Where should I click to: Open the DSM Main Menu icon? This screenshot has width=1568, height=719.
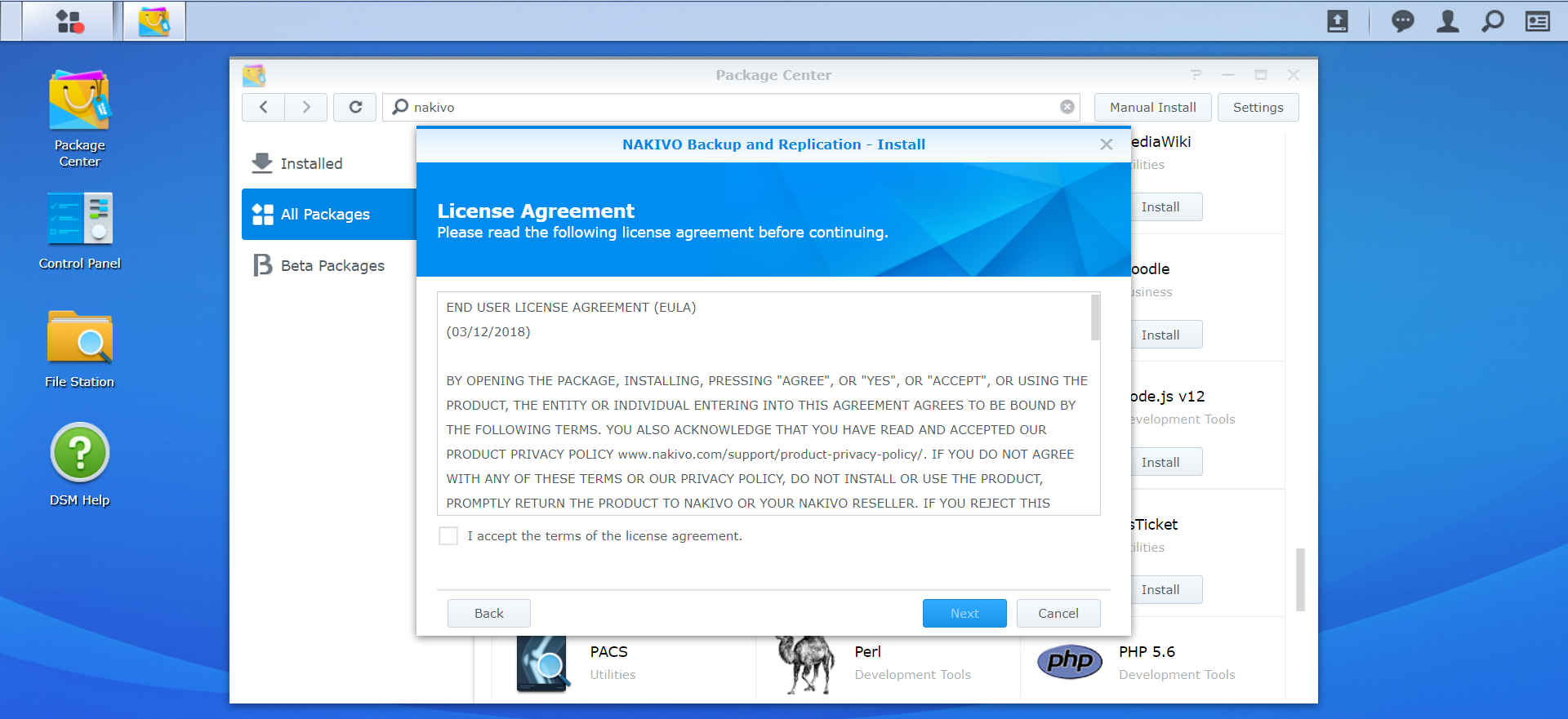(x=69, y=21)
